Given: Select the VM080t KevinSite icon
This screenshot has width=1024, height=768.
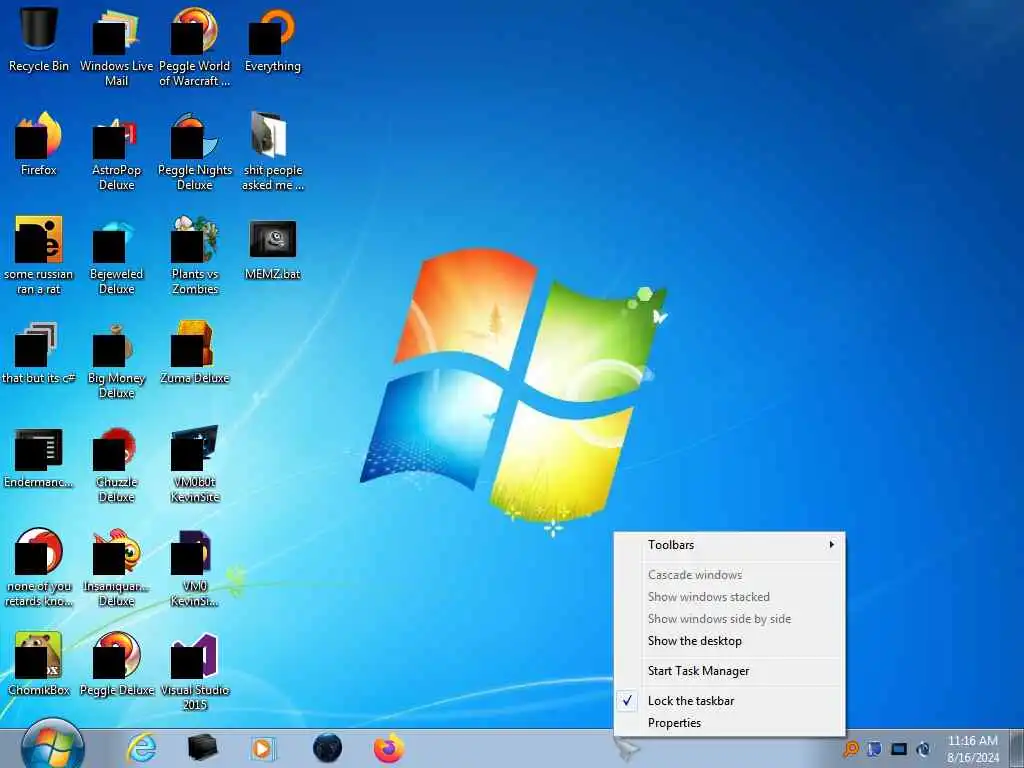Looking at the screenshot, I should (x=195, y=462).
